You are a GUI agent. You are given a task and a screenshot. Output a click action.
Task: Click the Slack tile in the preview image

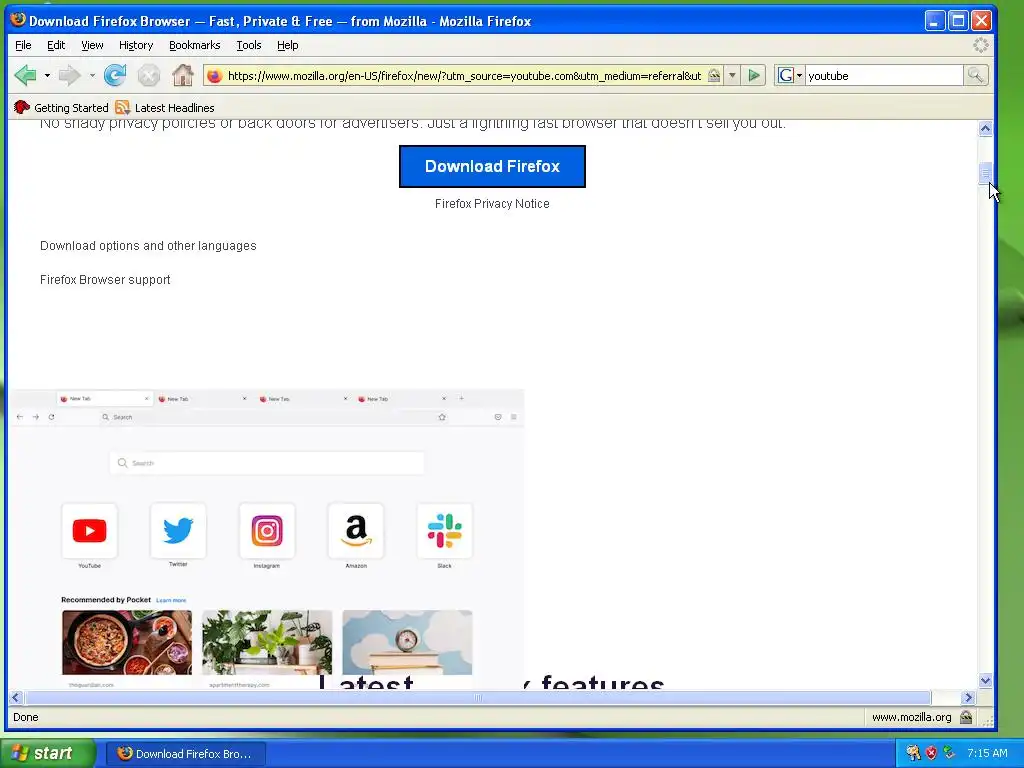(445, 531)
